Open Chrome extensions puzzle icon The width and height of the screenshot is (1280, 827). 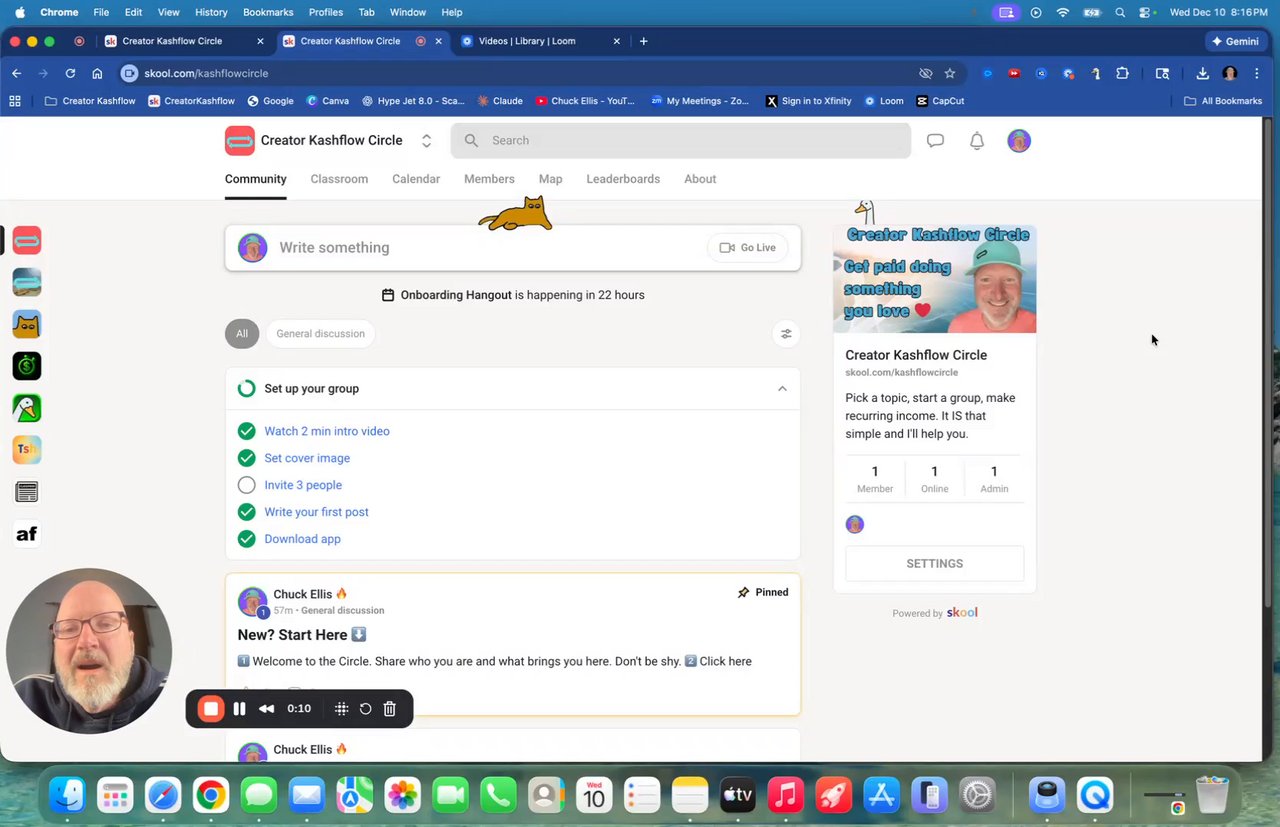1122,73
